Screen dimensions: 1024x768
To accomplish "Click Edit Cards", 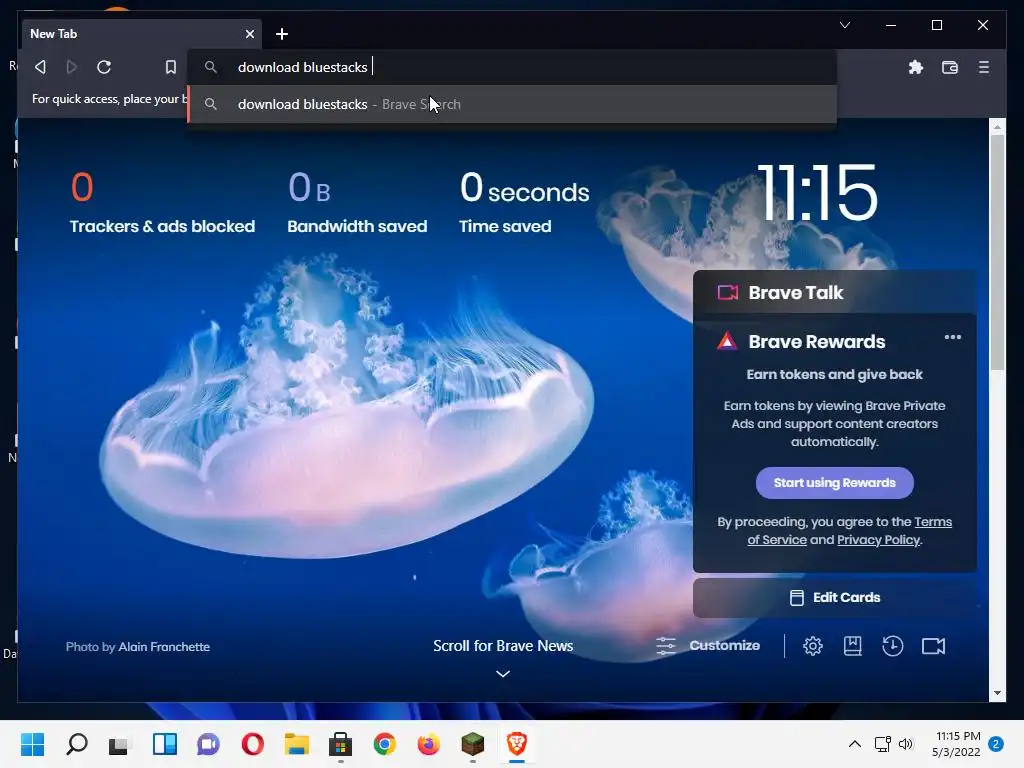I will tap(835, 598).
